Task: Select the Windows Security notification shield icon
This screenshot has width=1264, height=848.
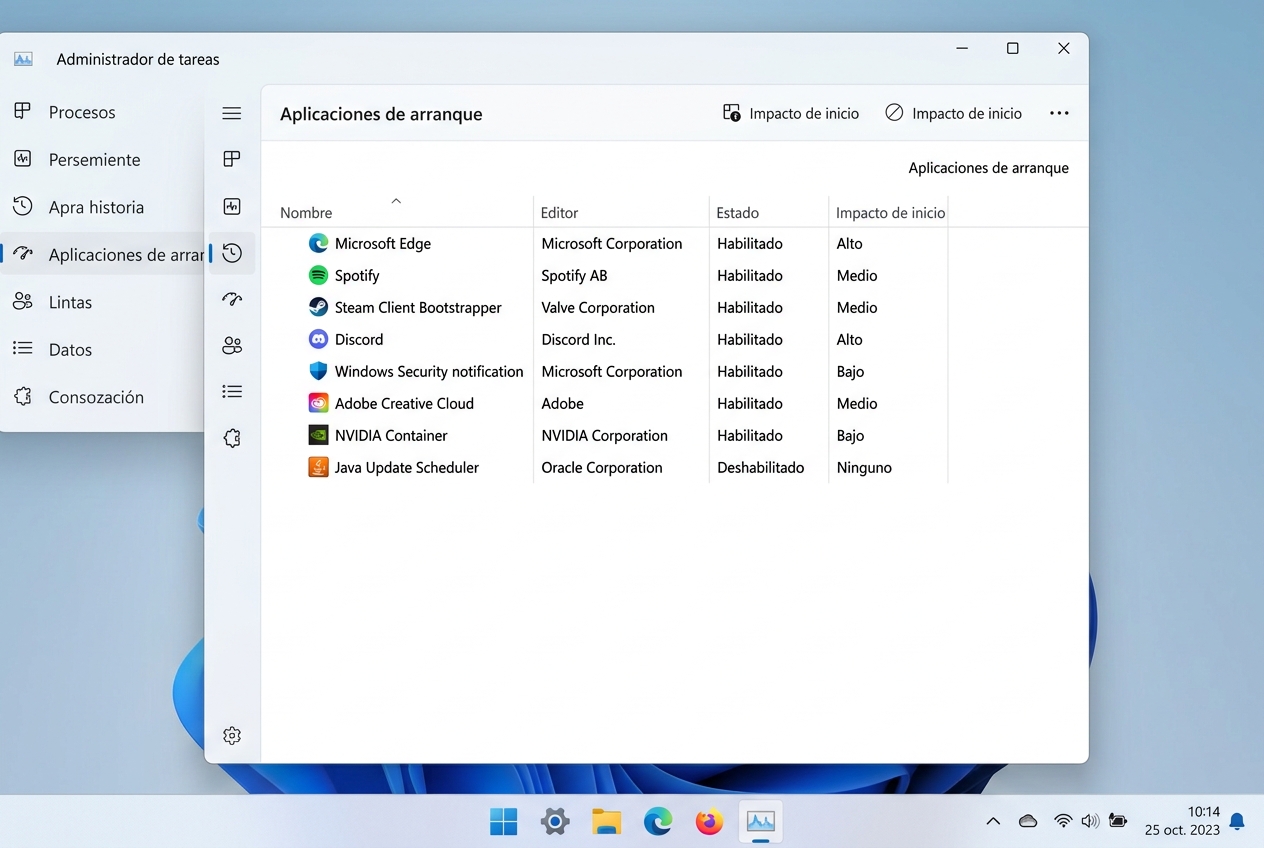Action: click(x=318, y=371)
